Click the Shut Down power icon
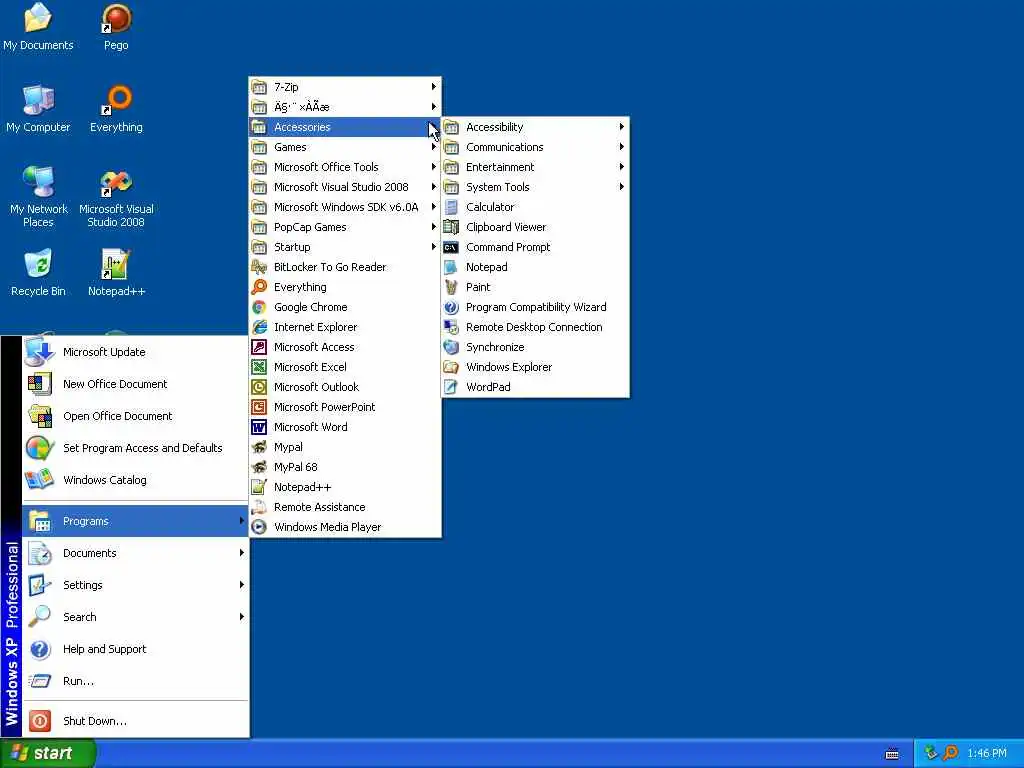This screenshot has width=1024, height=768. 40,721
